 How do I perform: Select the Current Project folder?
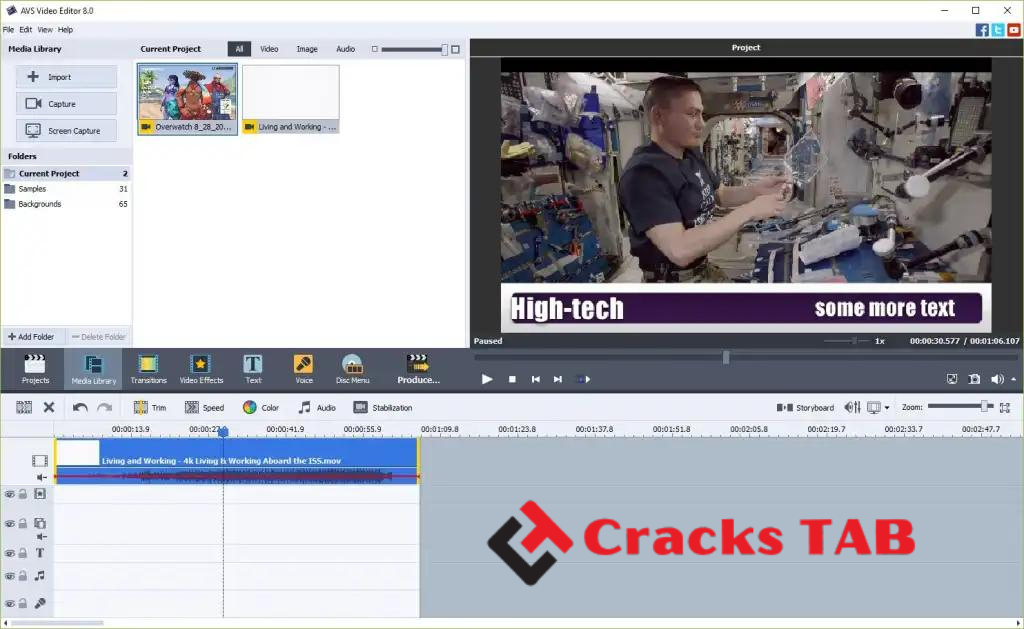point(66,173)
